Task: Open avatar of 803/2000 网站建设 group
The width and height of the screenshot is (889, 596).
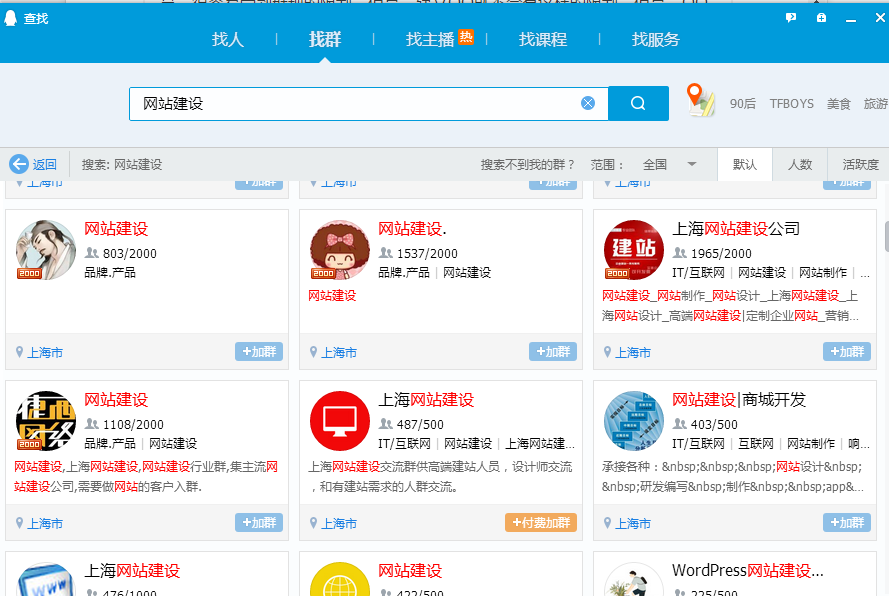Action: pyautogui.click(x=46, y=250)
